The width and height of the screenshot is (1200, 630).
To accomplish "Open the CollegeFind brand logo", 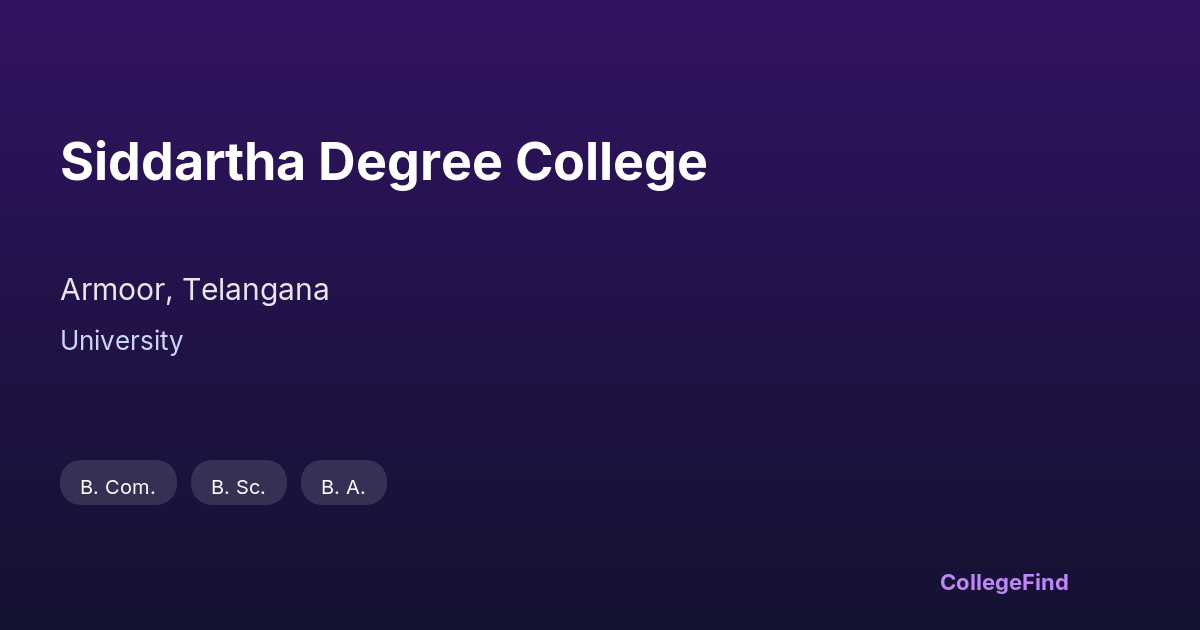I will 1003,582.
